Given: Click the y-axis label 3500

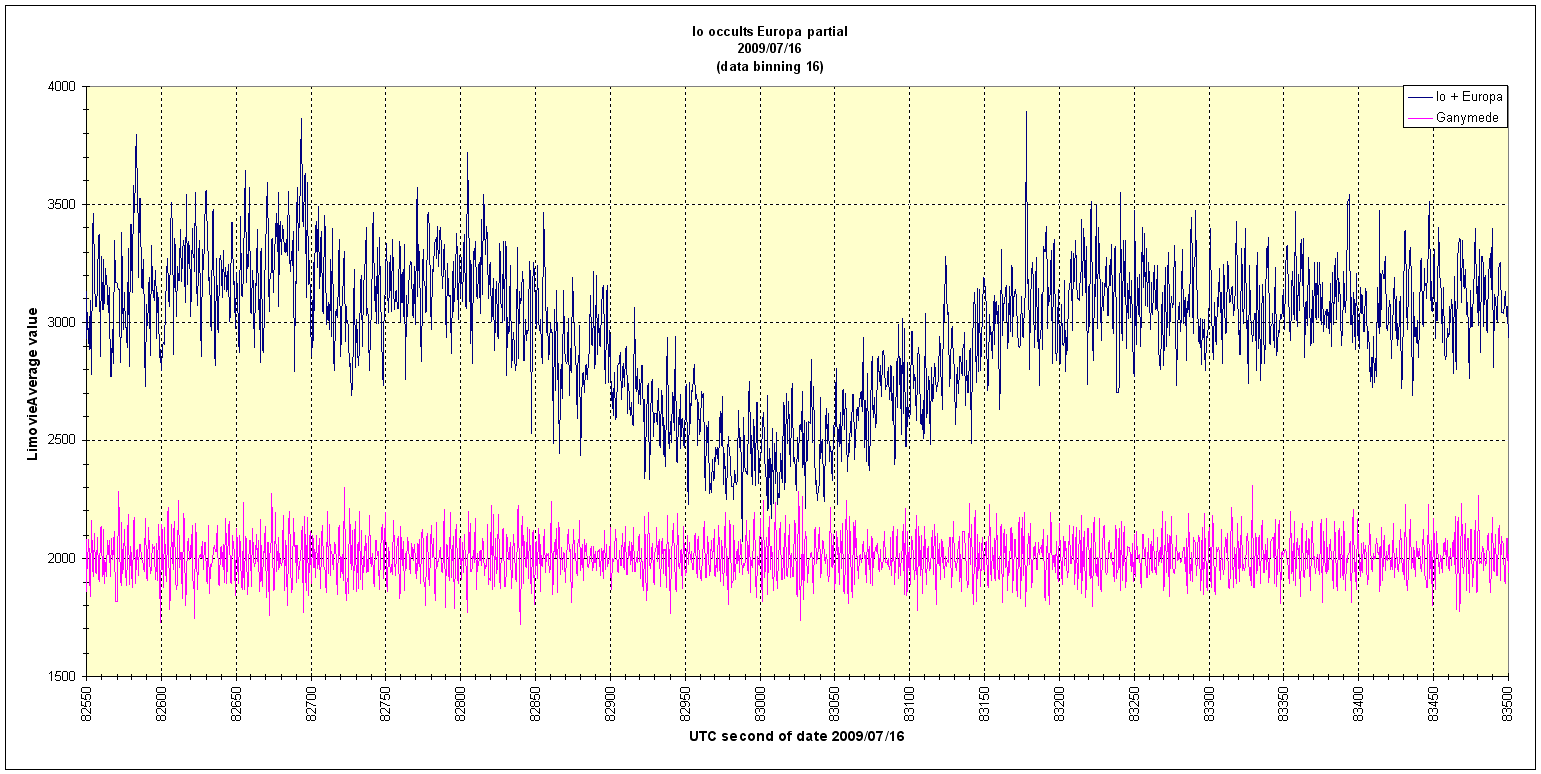Looking at the screenshot, I should 62,204.
